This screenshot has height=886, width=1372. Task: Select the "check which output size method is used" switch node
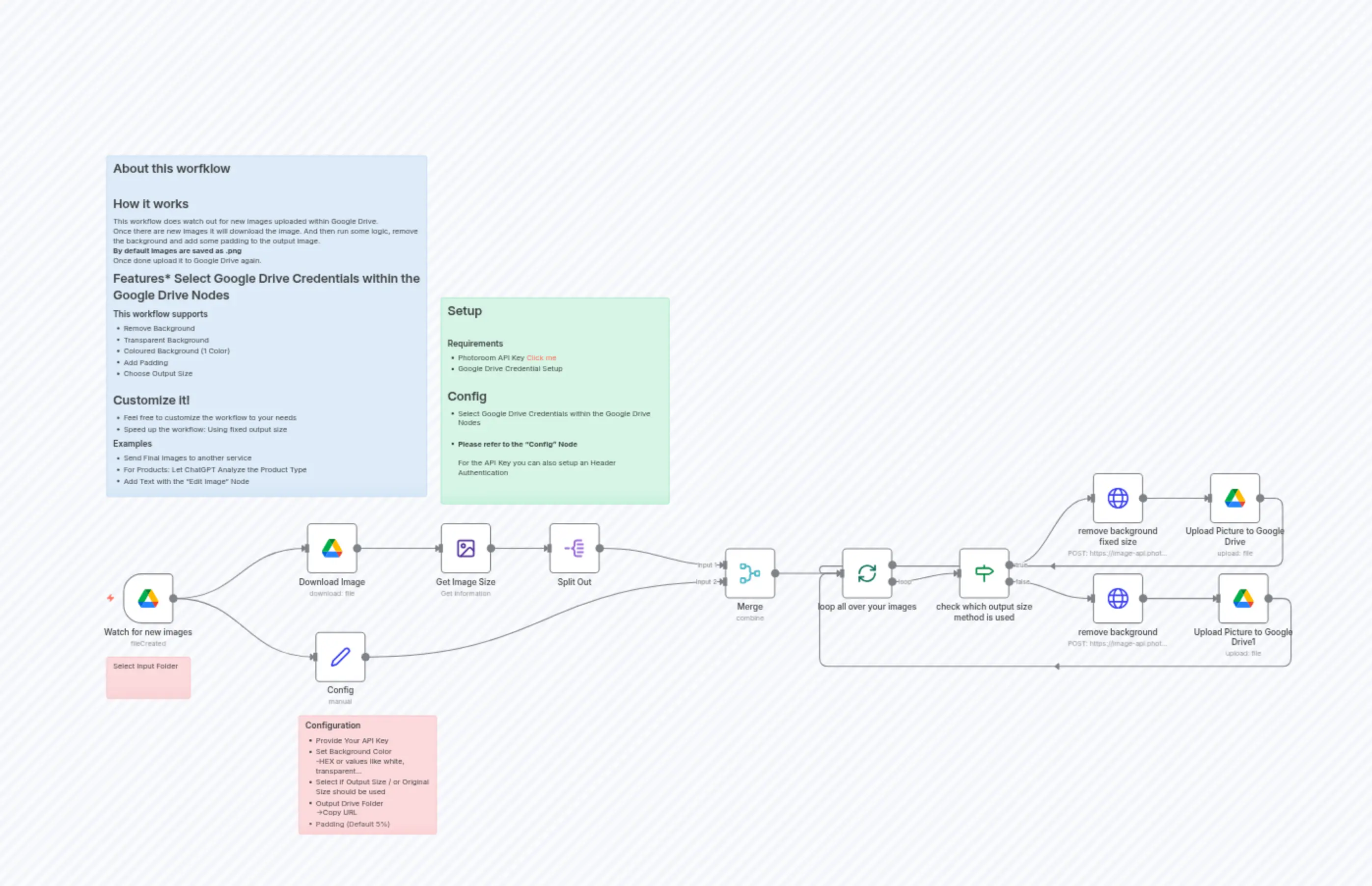coord(984,572)
